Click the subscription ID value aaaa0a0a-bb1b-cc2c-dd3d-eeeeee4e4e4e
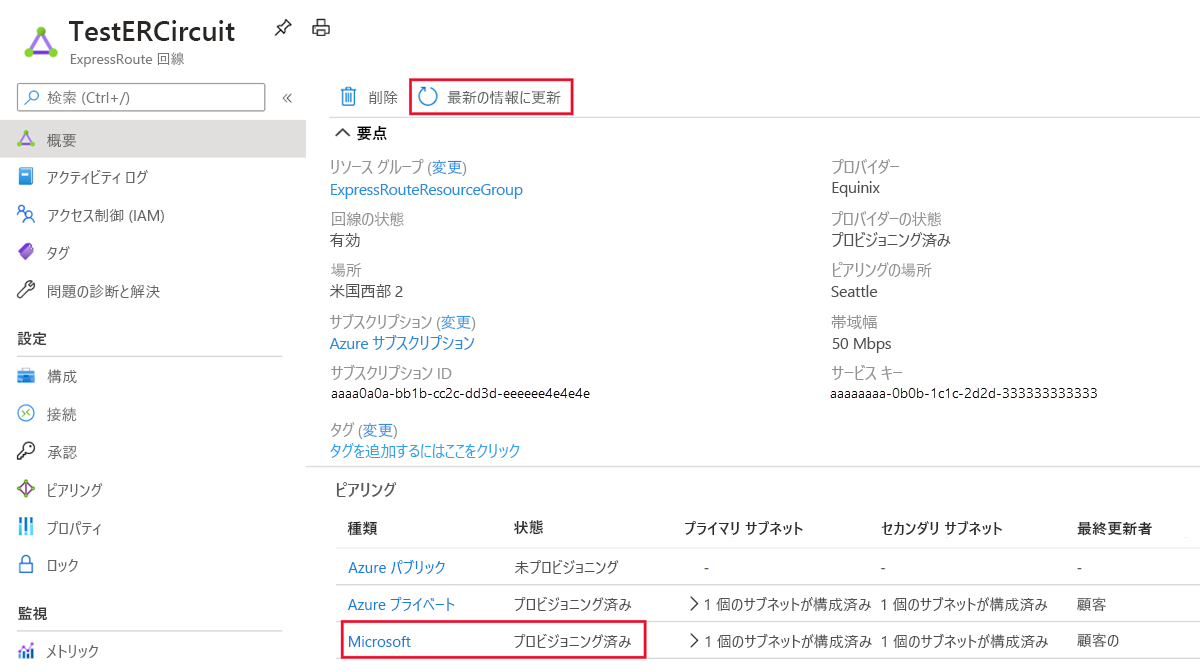Image resolution: width=1200 pixels, height=672 pixels. (x=460, y=394)
